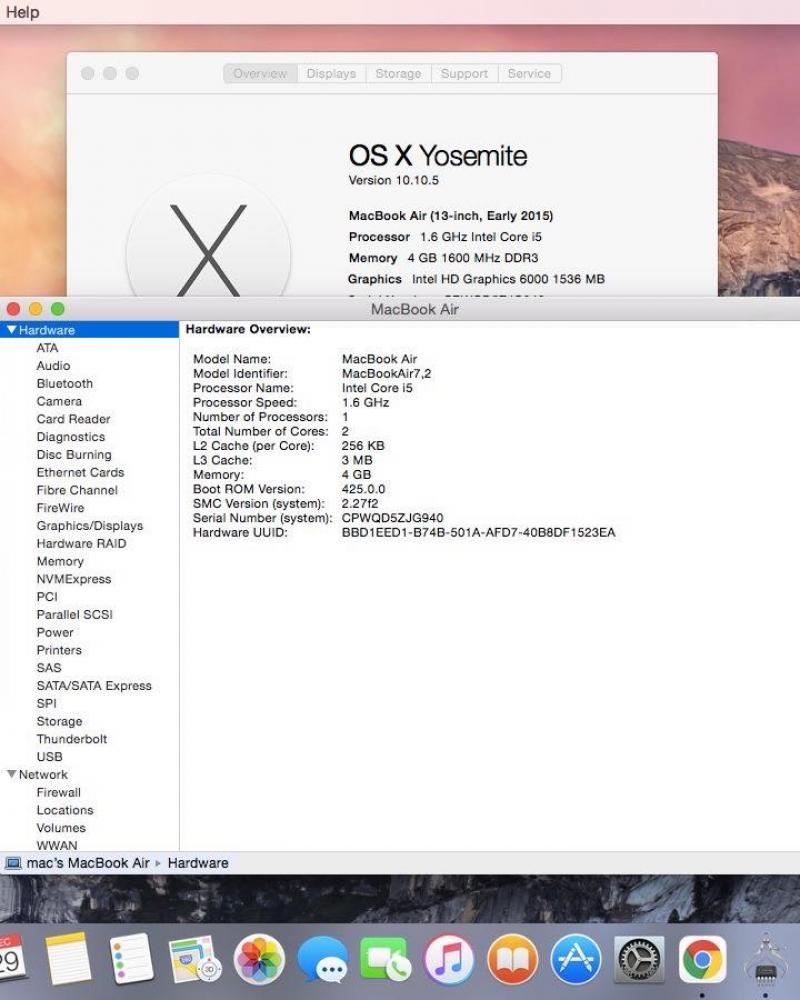Click the SMC Version value 2.27f2

360,504
